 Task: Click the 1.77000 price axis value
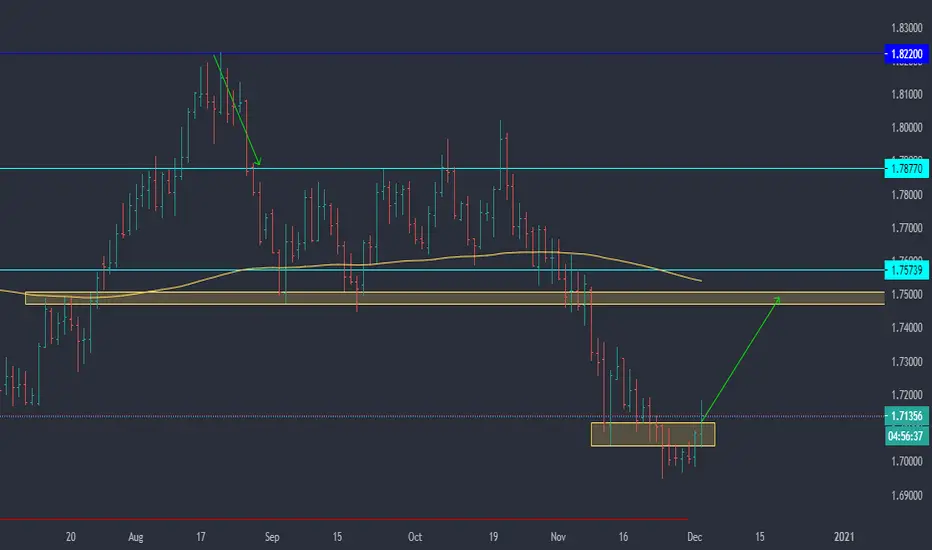906,228
